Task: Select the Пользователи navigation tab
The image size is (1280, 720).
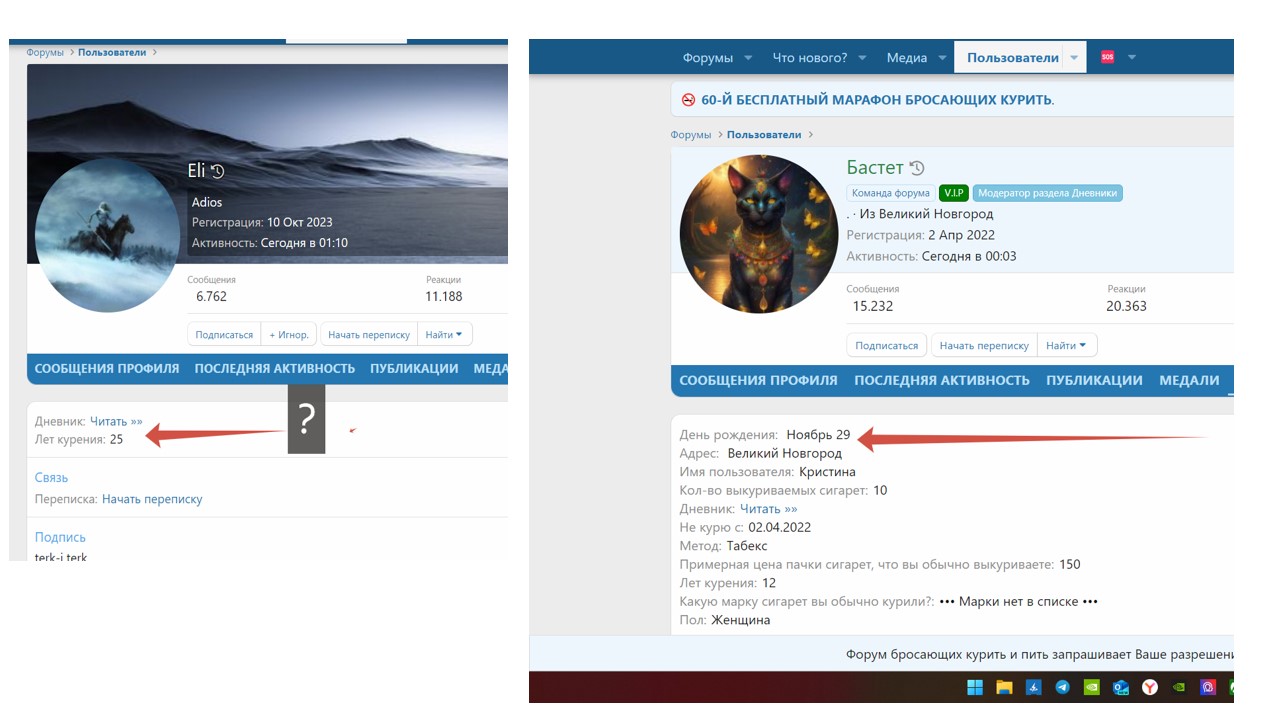Action: pos(1013,58)
